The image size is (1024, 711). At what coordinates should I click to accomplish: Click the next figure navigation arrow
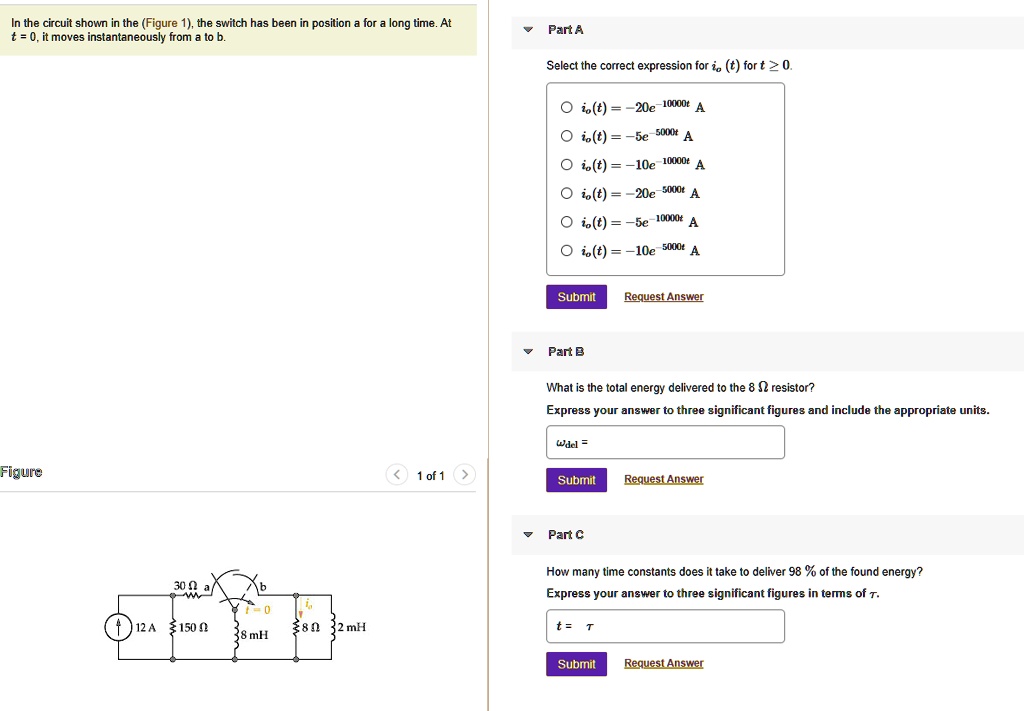tap(464, 475)
